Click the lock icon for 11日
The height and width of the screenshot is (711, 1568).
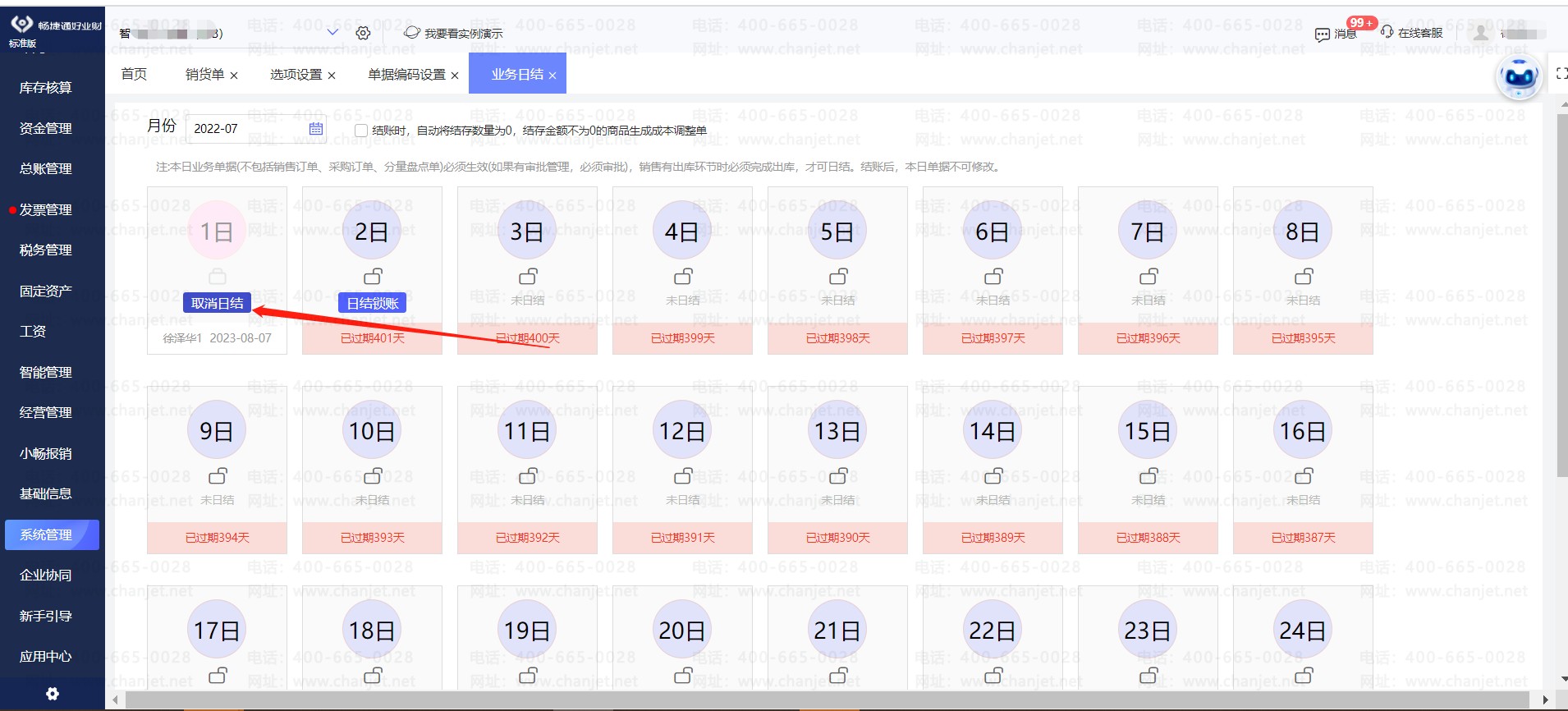click(528, 476)
